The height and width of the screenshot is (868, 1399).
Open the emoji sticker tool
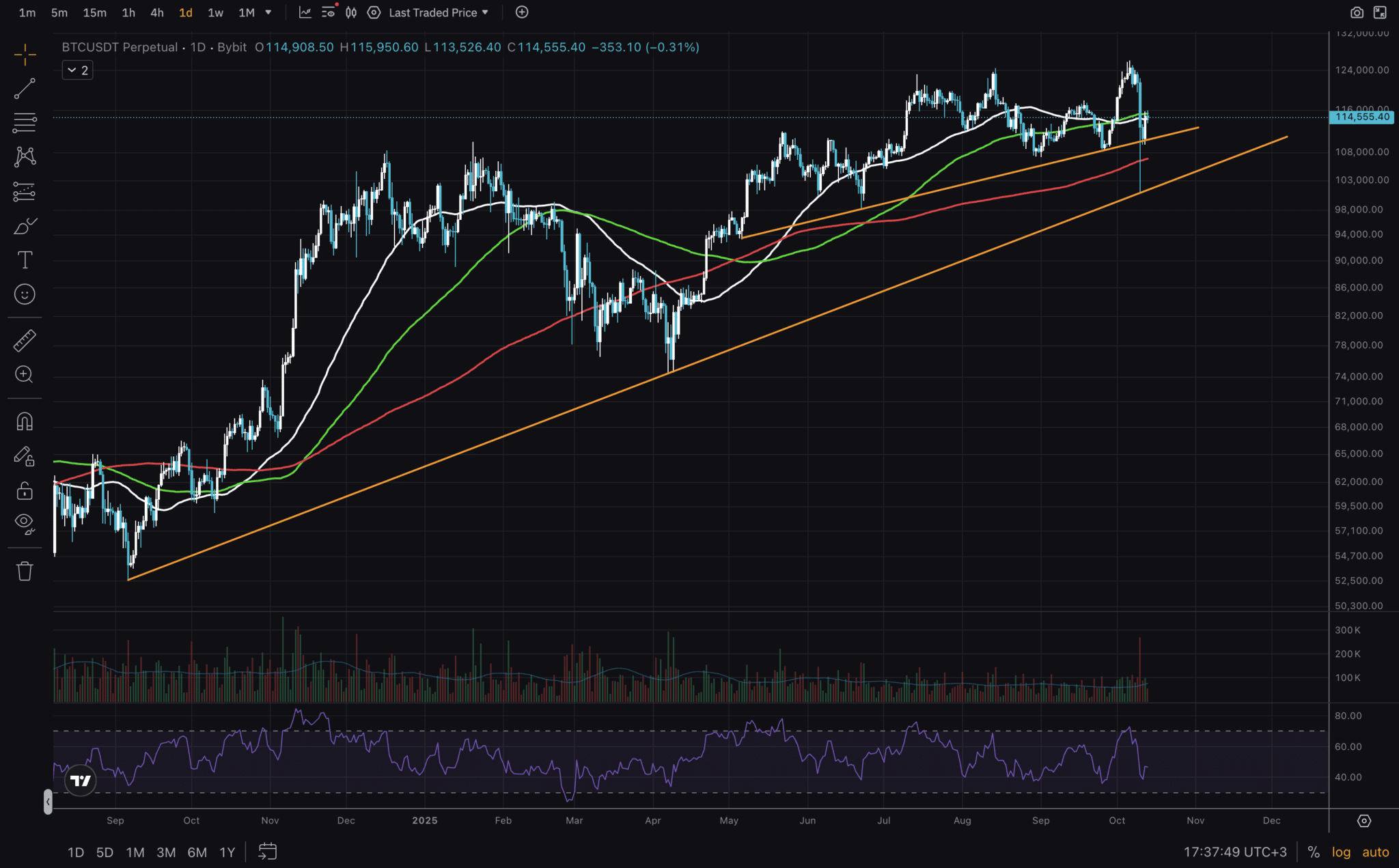point(25,294)
